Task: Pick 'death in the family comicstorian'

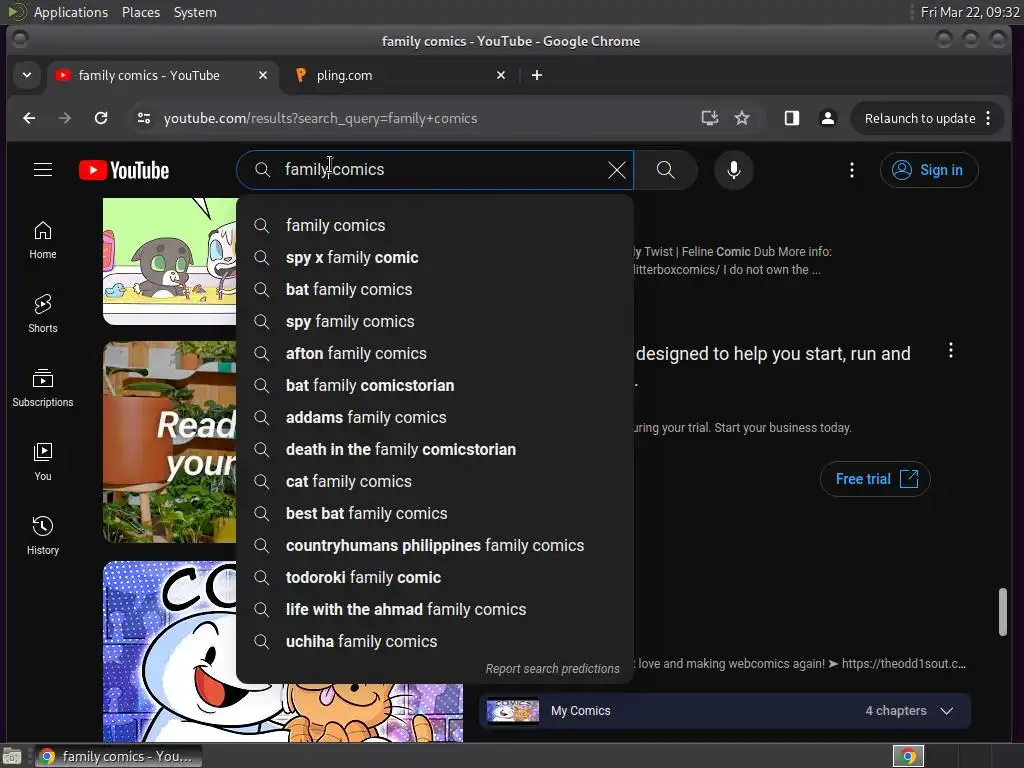Action: 435,449
